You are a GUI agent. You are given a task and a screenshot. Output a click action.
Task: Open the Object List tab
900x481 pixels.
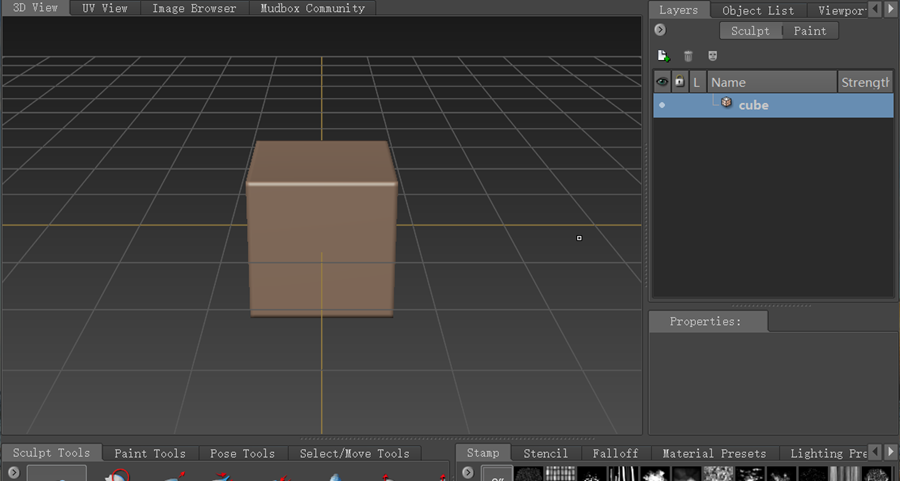pos(758,10)
